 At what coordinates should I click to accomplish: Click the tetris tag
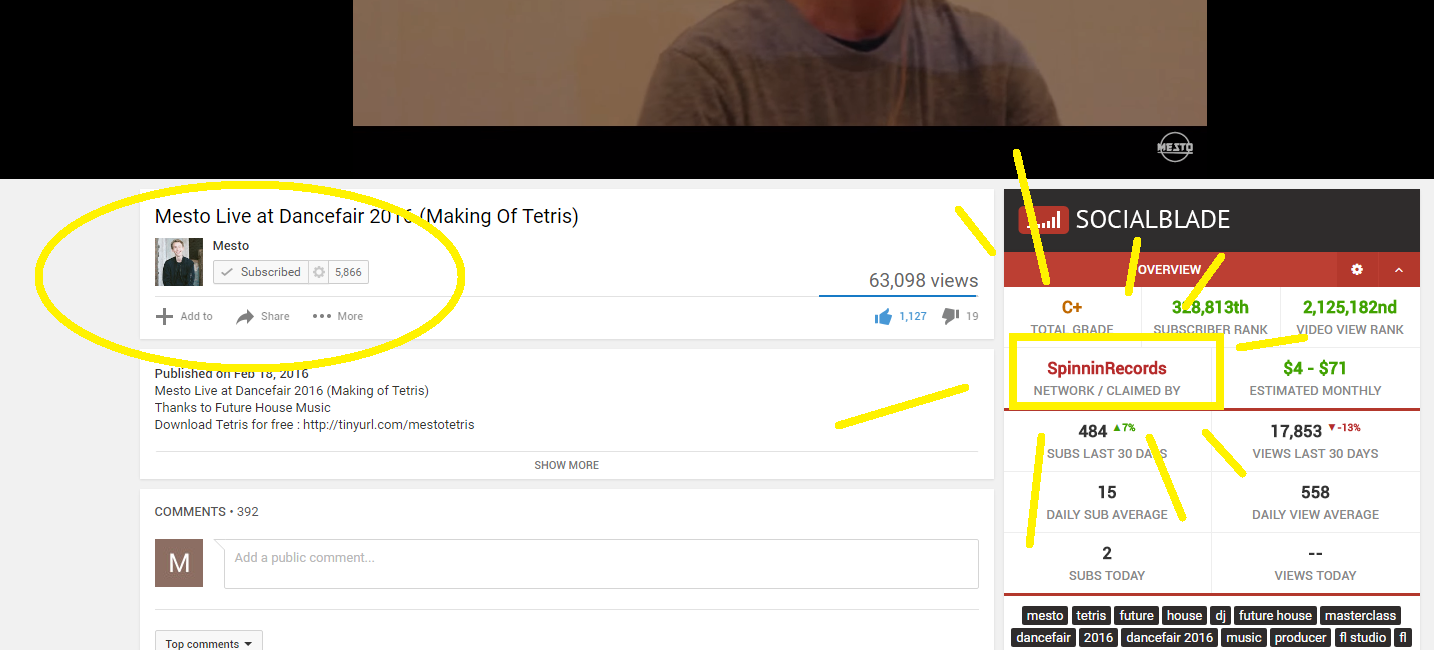(x=1091, y=616)
